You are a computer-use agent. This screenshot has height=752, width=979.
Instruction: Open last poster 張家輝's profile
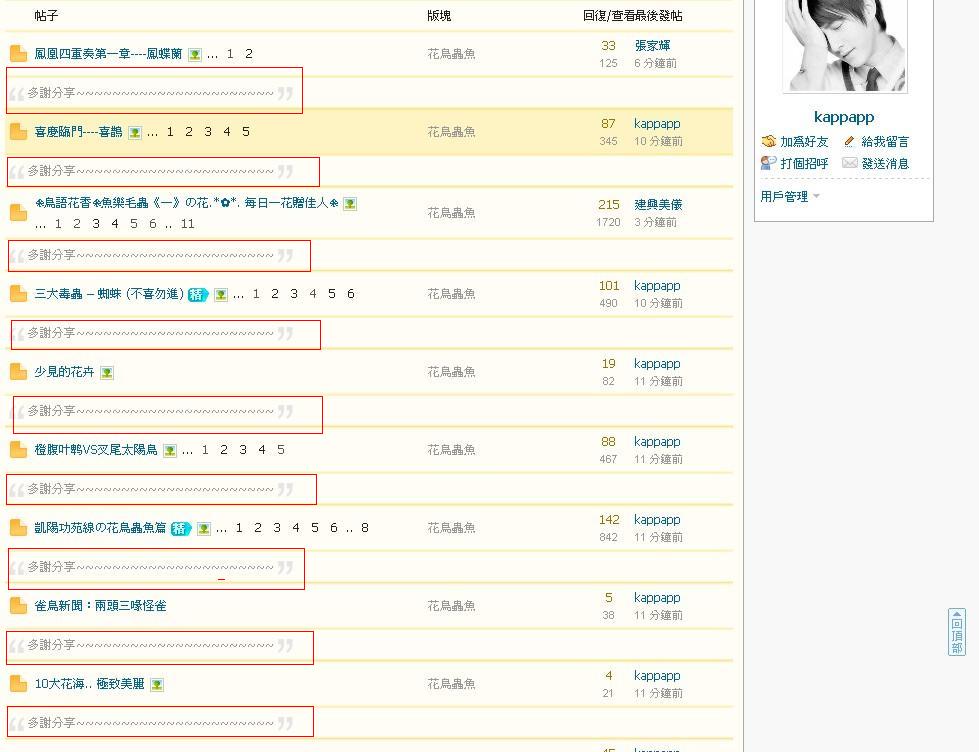(652, 46)
